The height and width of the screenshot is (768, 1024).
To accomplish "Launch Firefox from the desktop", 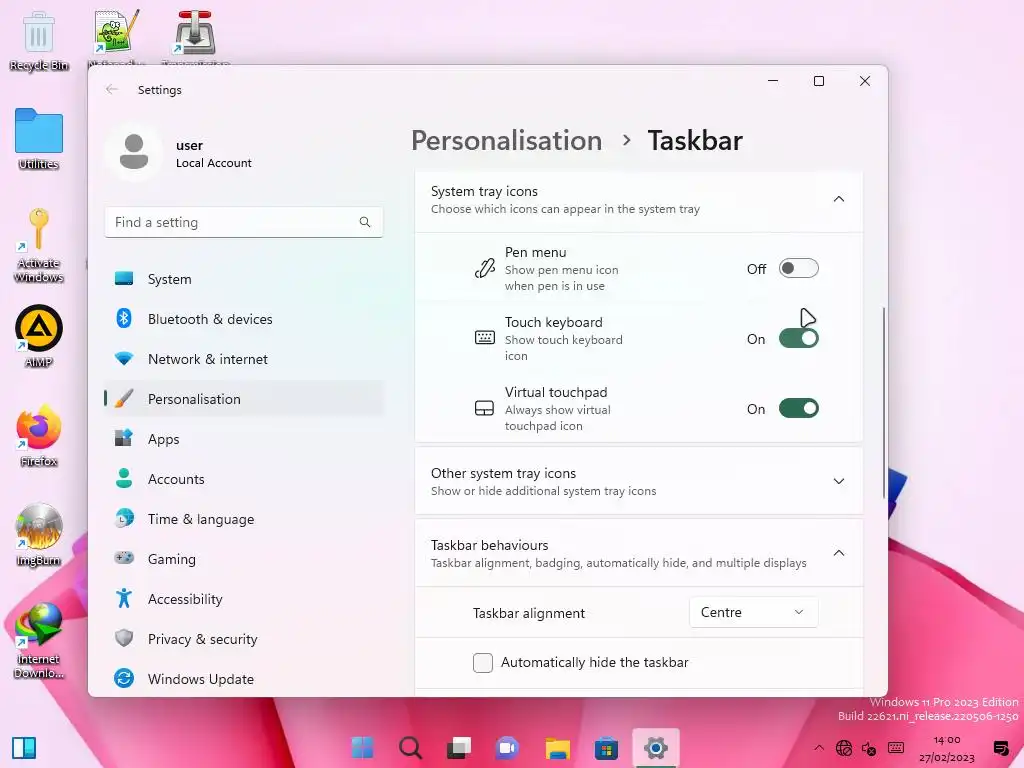I will (x=39, y=435).
